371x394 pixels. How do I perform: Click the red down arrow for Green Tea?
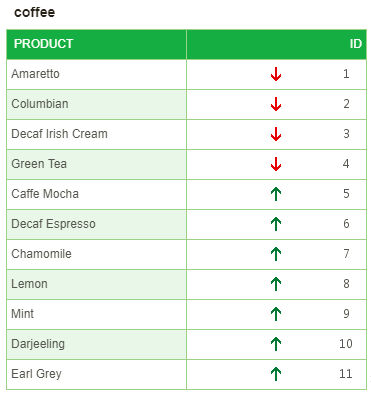[276, 164]
